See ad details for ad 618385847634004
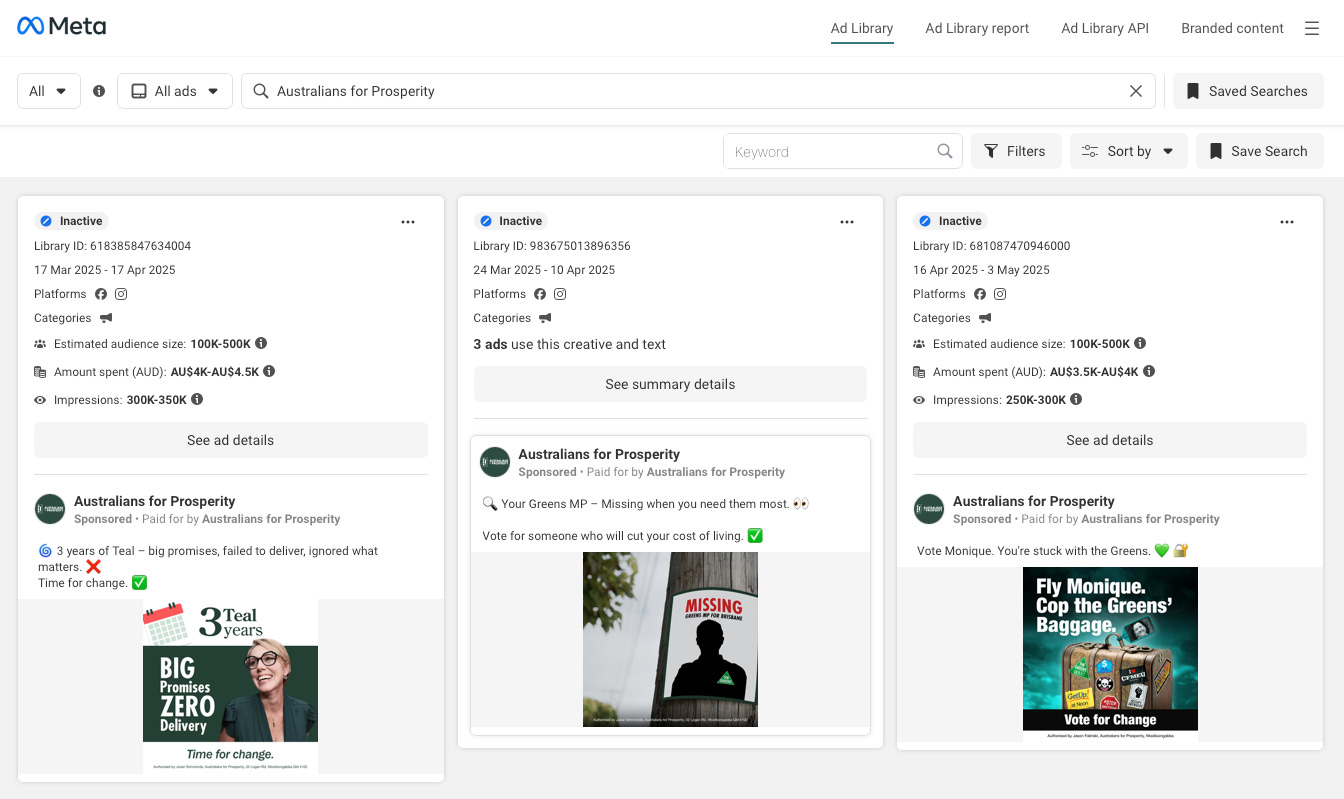Image resolution: width=1344 pixels, height=799 pixels. [x=231, y=440]
